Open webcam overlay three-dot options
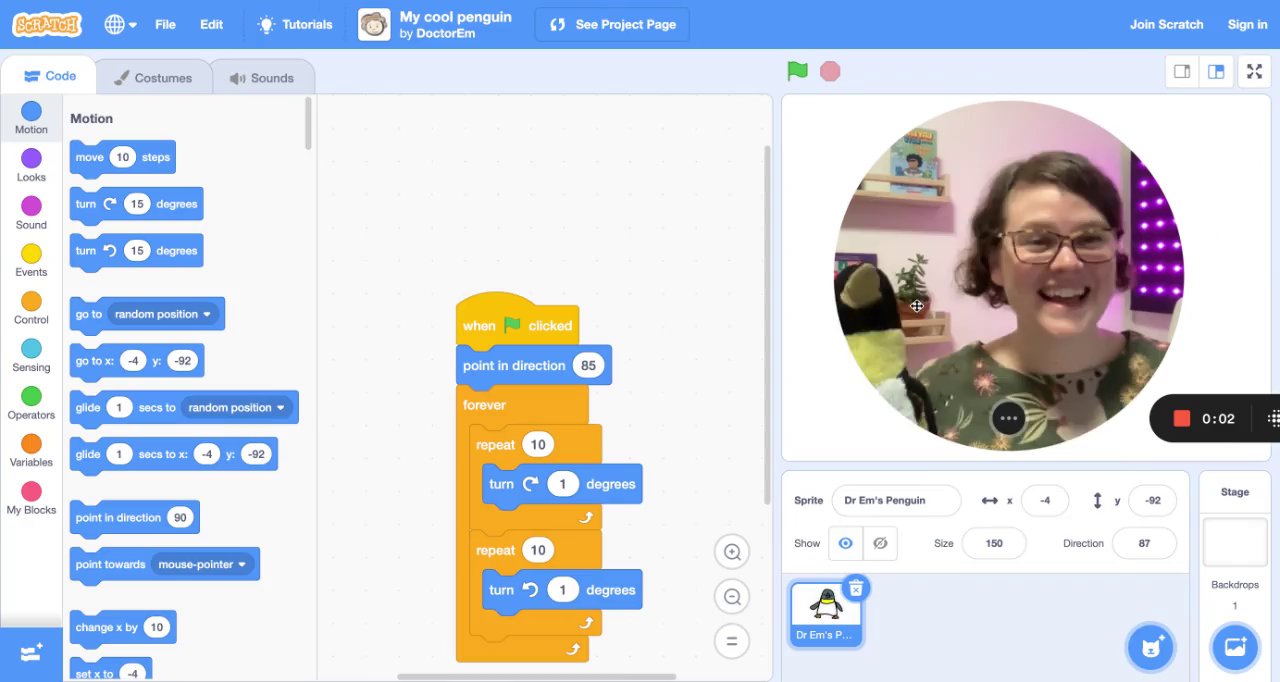Viewport: 1280px width, 682px height. [1008, 419]
